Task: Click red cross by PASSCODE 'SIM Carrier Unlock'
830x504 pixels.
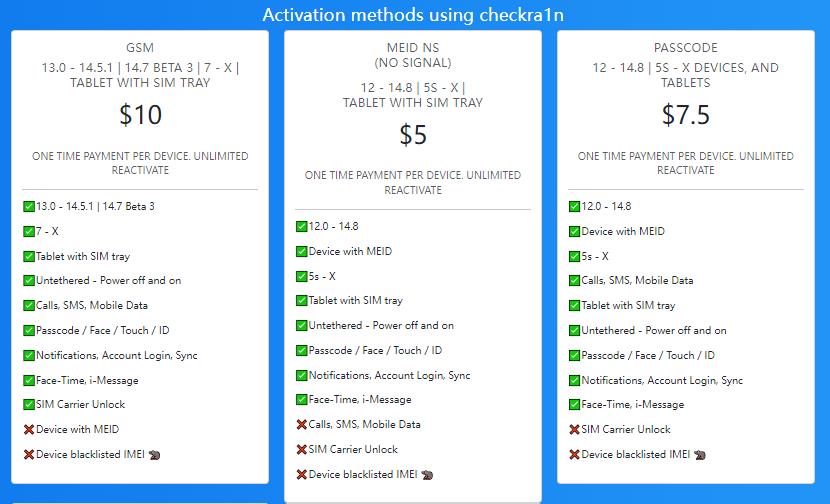Action: (x=574, y=429)
